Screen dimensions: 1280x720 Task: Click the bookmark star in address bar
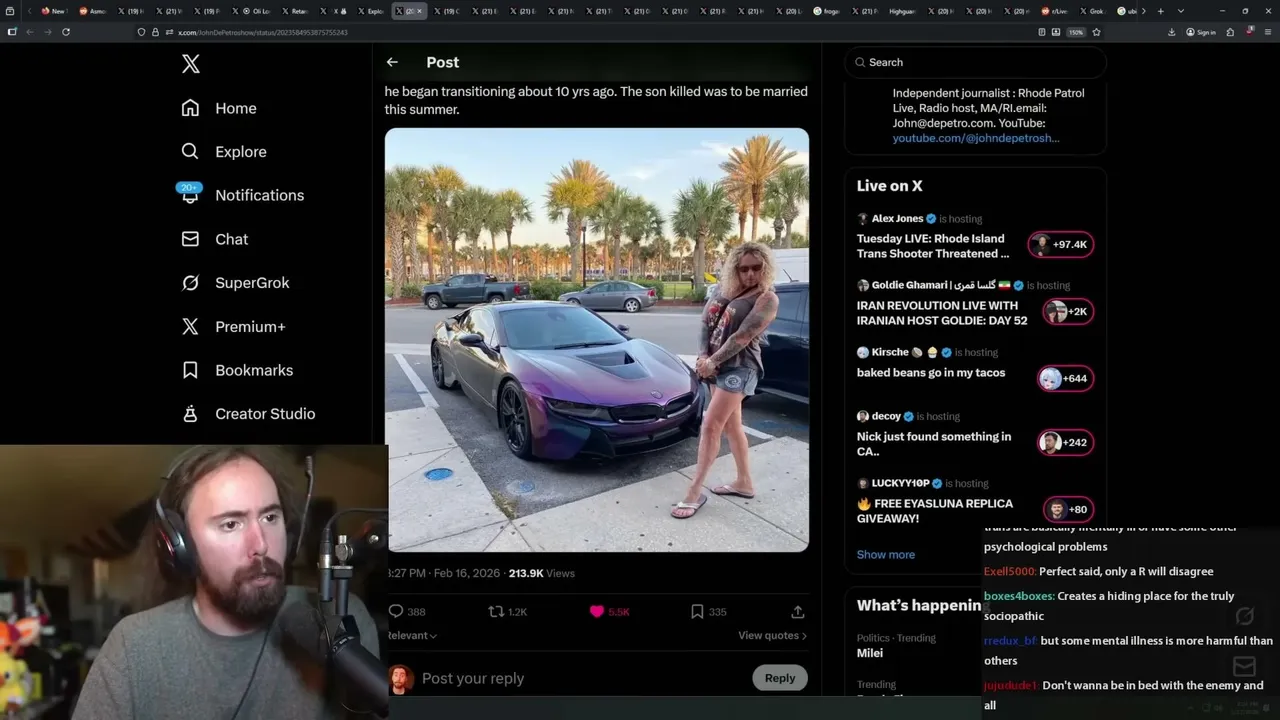(x=1097, y=32)
